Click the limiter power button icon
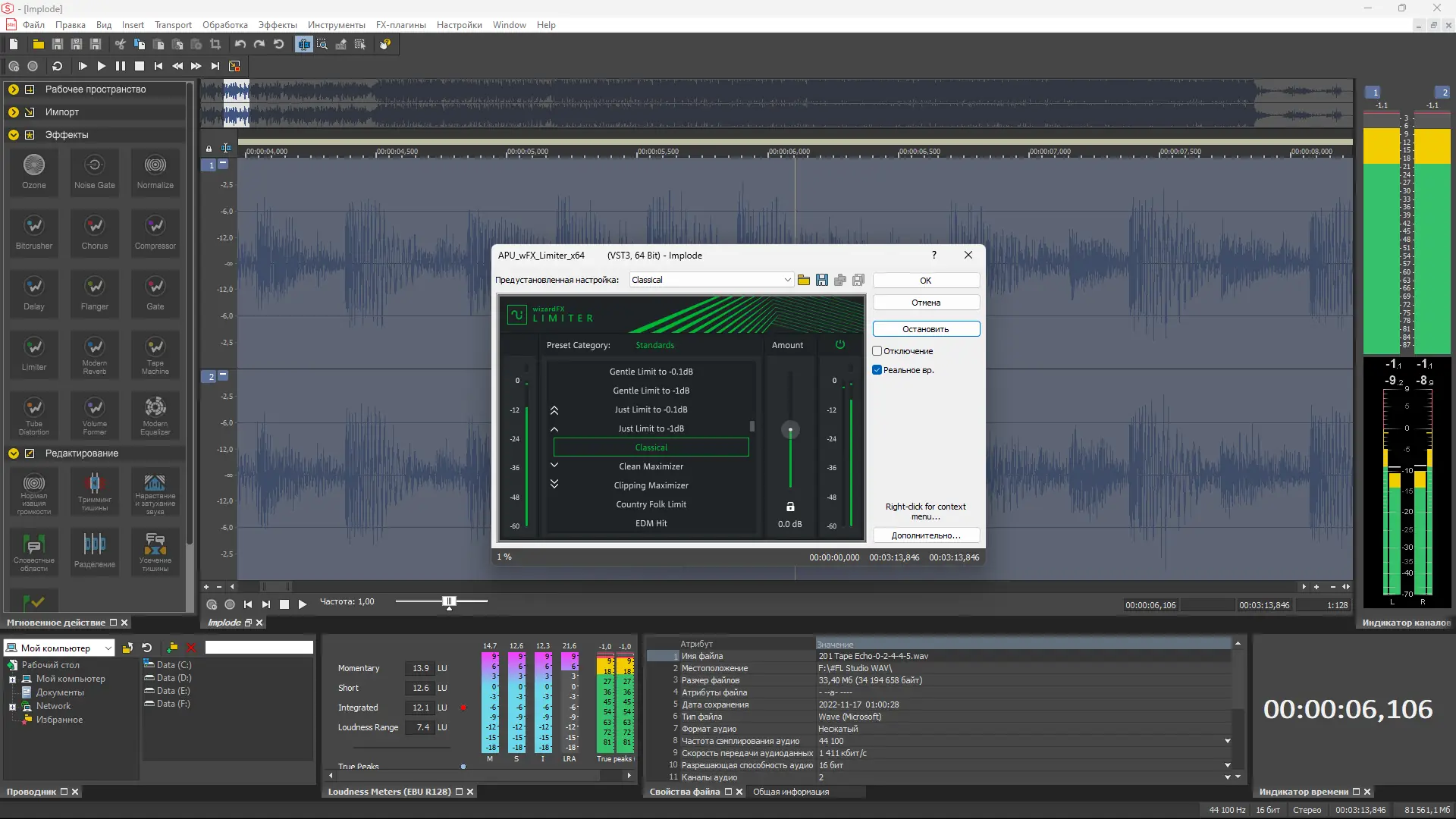The height and width of the screenshot is (819, 1456). tap(840, 345)
